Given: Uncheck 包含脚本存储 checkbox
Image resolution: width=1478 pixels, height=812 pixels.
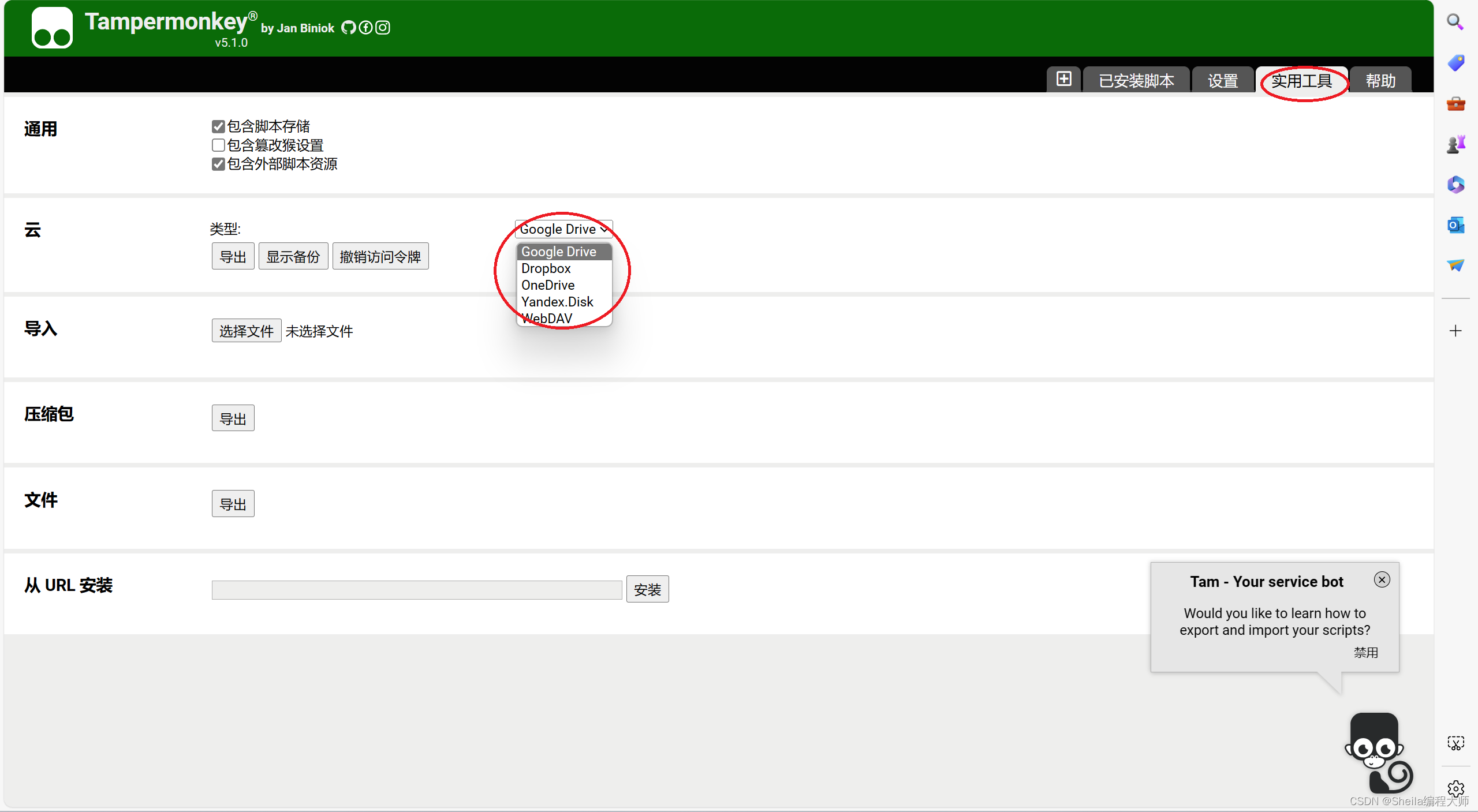Looking at the screenshot, I should (218, 126).
